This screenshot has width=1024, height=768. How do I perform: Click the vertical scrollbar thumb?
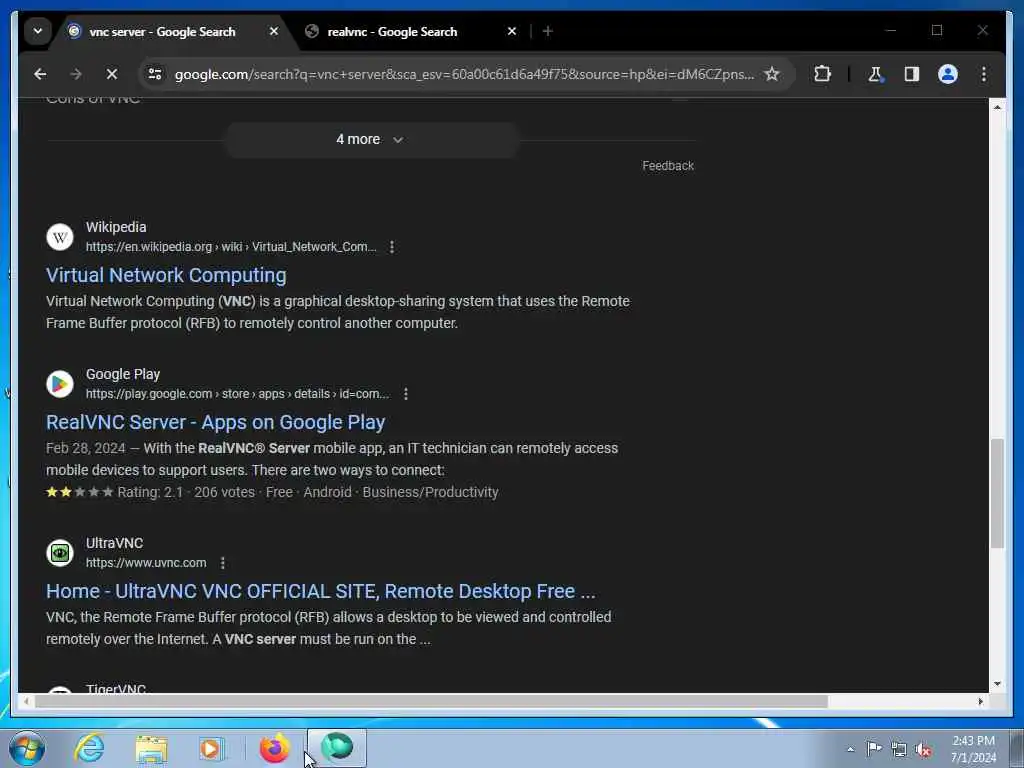(x=997, y=494)
